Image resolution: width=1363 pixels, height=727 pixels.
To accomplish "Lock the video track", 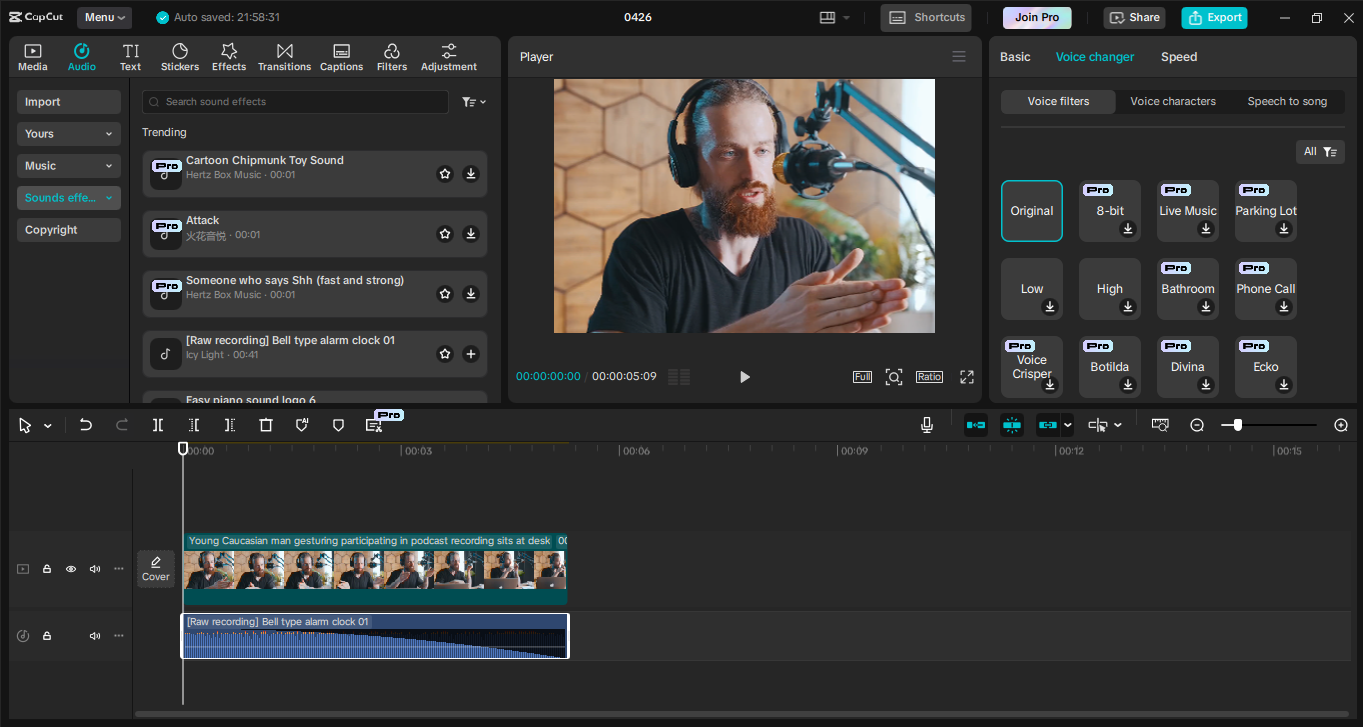I will pyautogui.click(x=47, y=569).
